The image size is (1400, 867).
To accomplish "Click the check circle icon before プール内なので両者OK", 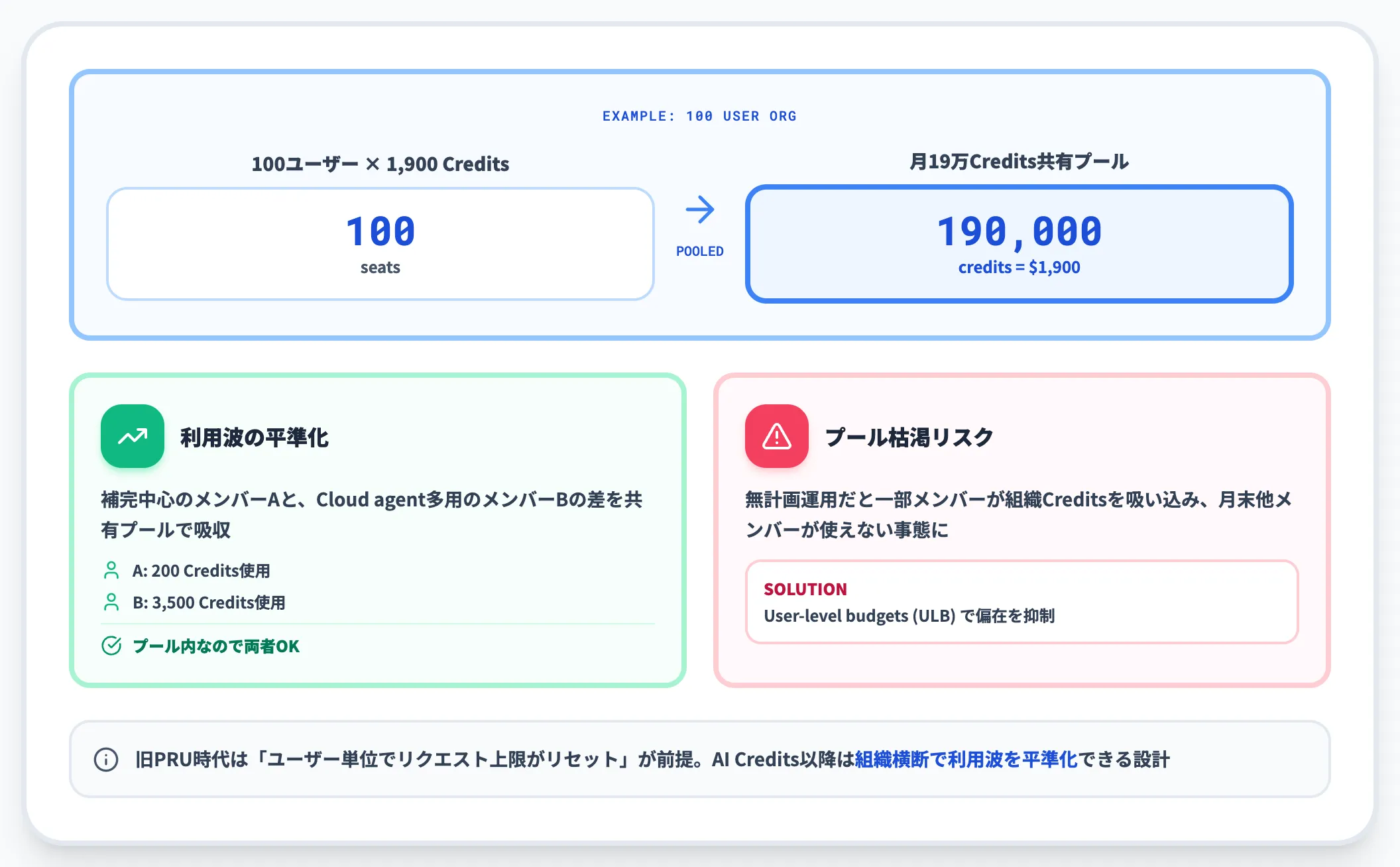I will click(x=111, y=646).
